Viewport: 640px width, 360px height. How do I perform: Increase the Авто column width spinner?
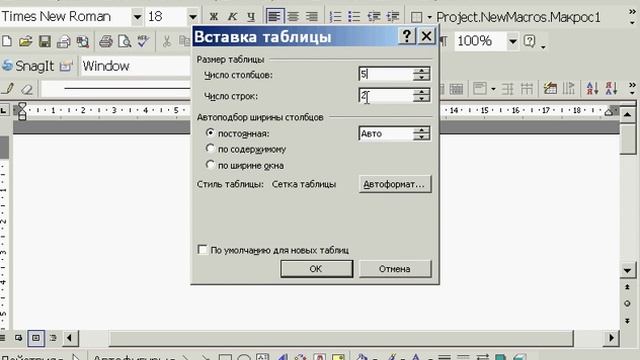[x=421, y=130]
